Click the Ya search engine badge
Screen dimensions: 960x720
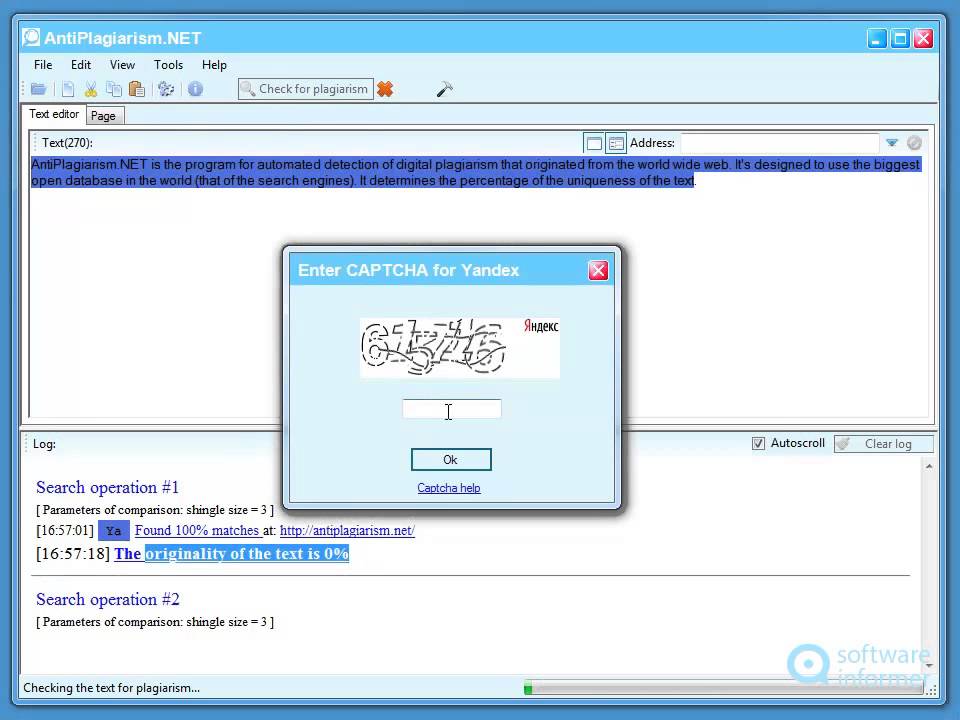(x=113, y=531)
